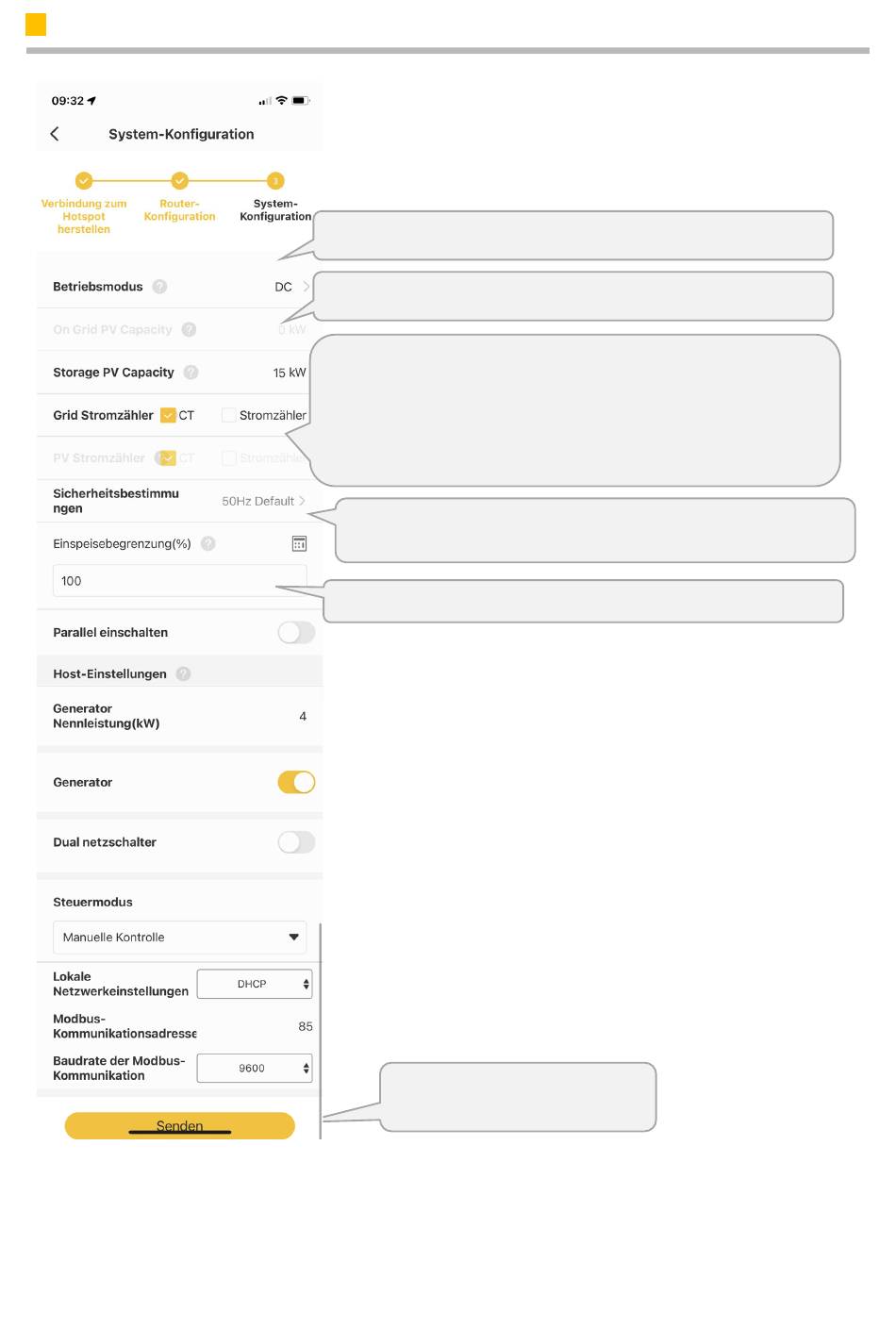The height and width of the screenshot is (1328, 896).
Task: Click help icon beside Einspeisebegrenzung(%)
Action: 208,543
